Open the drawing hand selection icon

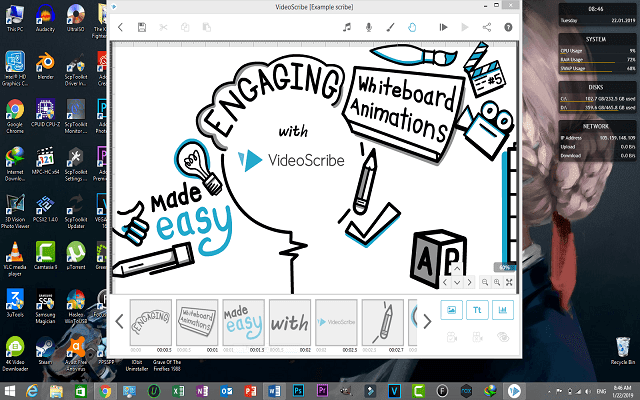click(x=410, y=27)
